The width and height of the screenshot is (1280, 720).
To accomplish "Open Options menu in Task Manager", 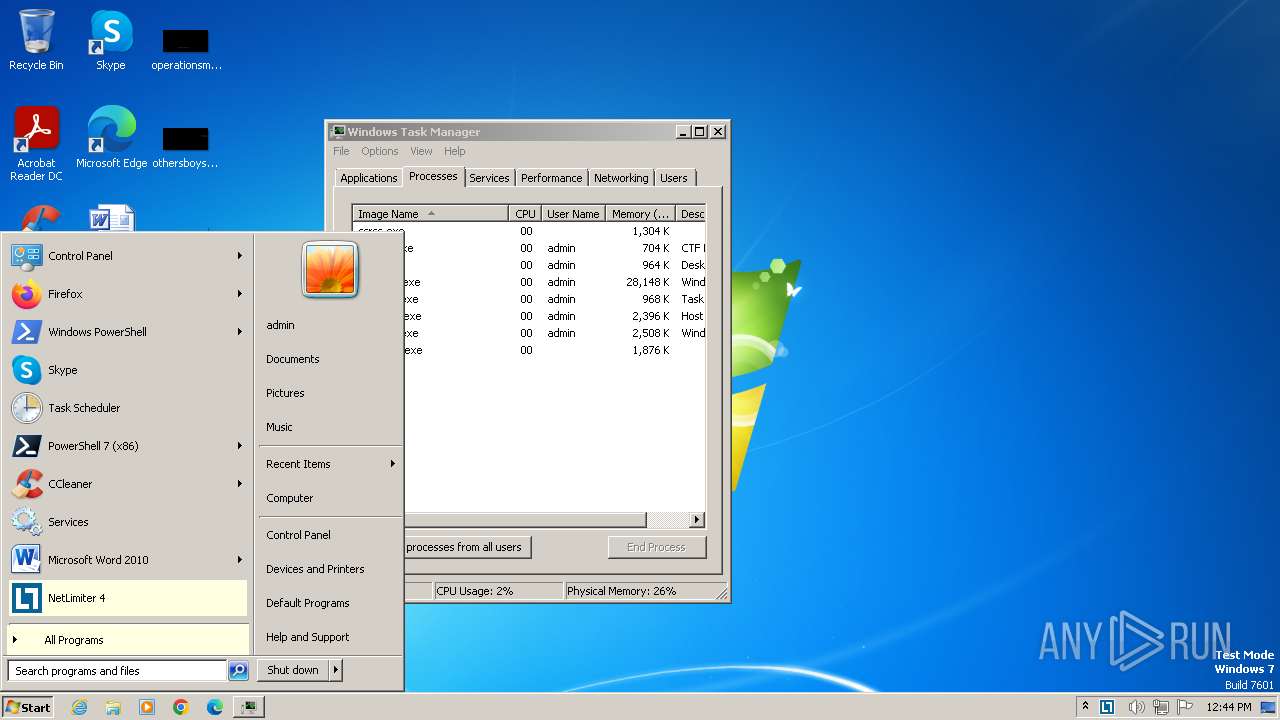I will tap(380, 151).
